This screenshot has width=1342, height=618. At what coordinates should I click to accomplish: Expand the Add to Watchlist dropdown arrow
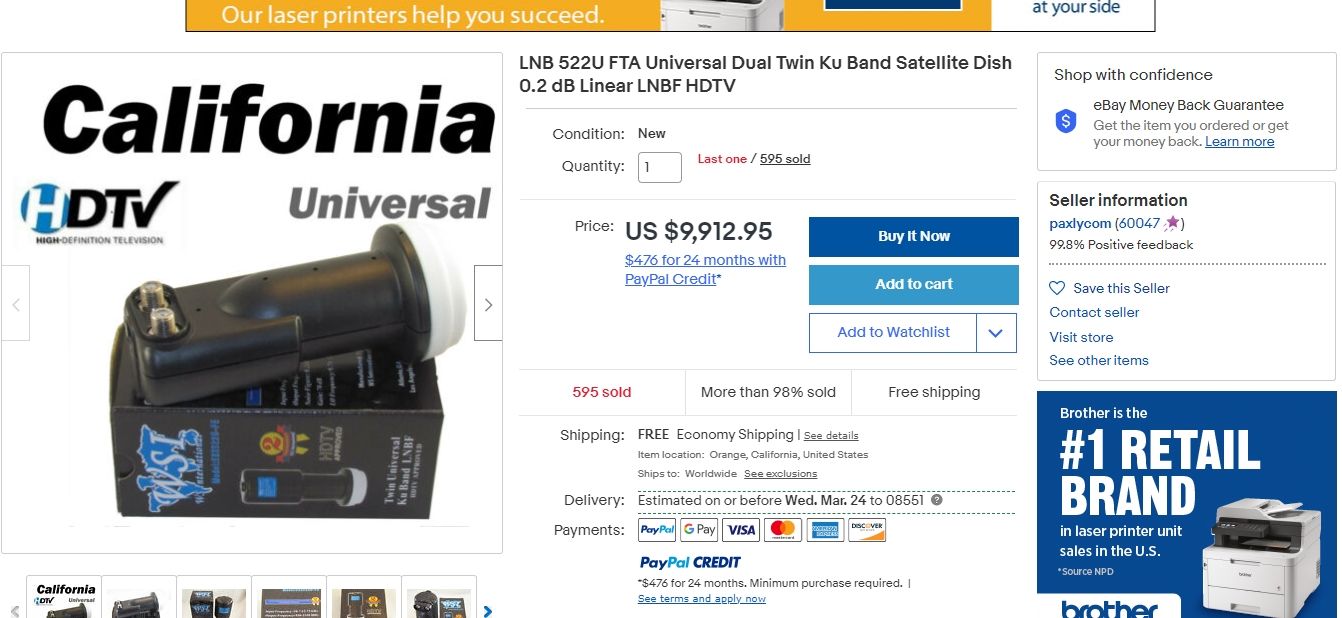click(996, 333)
